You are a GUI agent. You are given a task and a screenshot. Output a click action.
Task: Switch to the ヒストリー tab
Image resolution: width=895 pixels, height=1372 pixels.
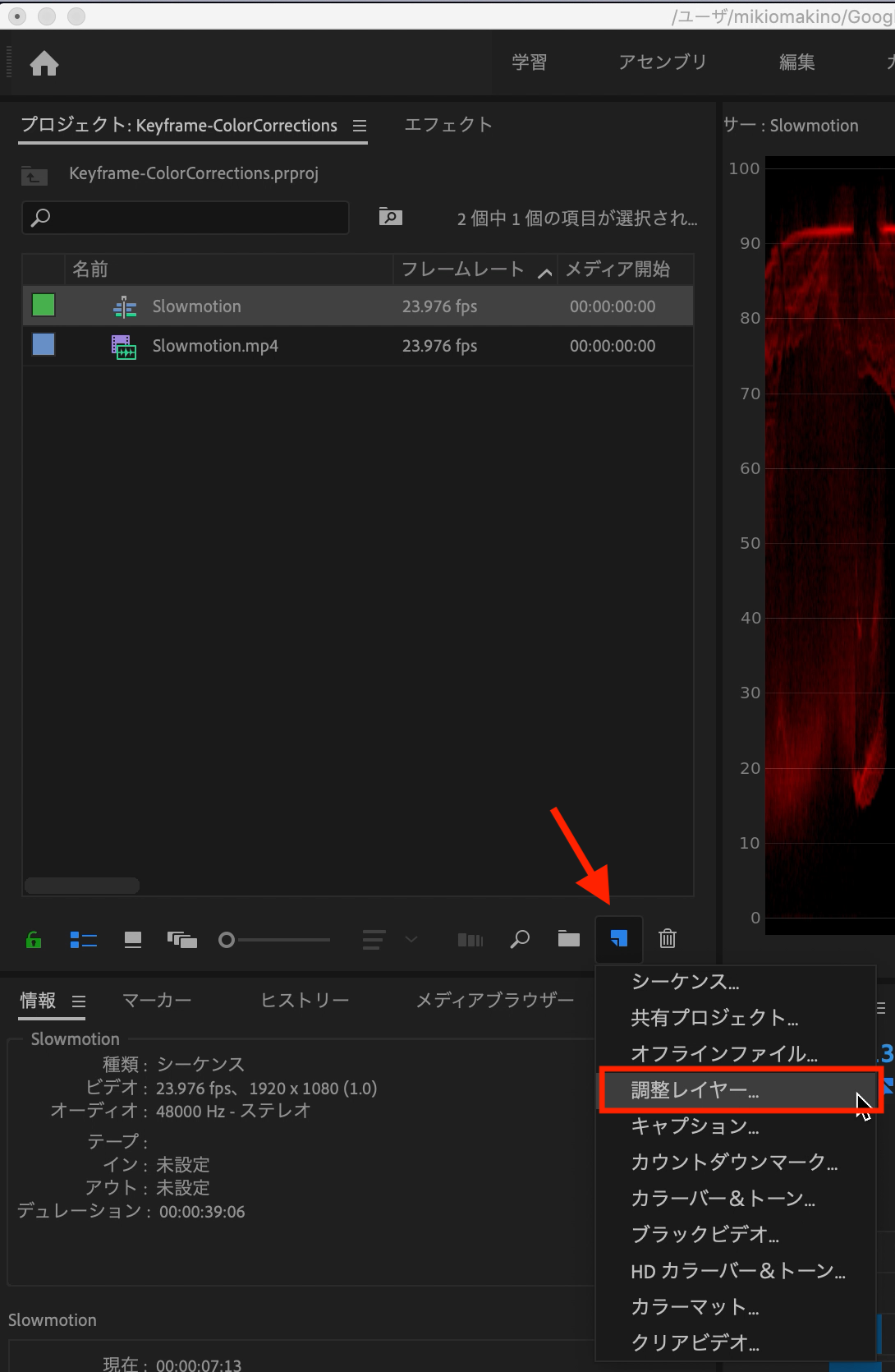[x=305, y=1001]
